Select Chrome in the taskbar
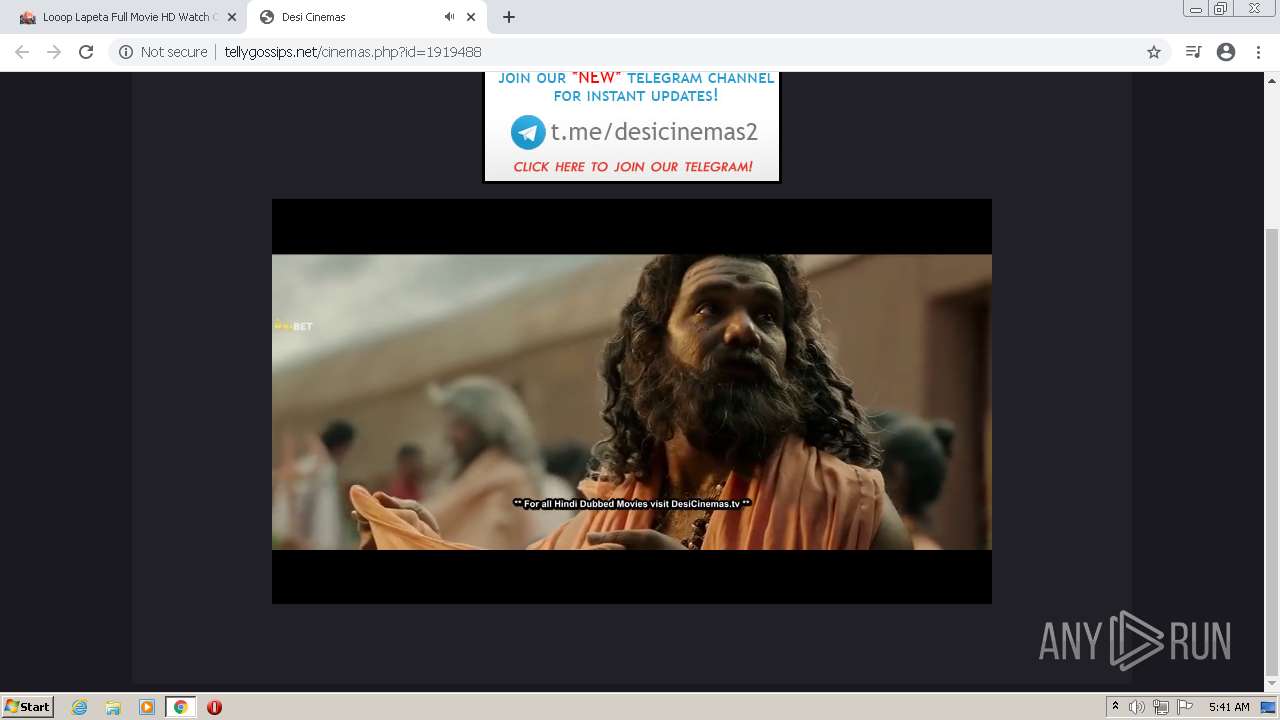Image resolution: width=1280 pixels, height=720 pixels. pos(180,707)
